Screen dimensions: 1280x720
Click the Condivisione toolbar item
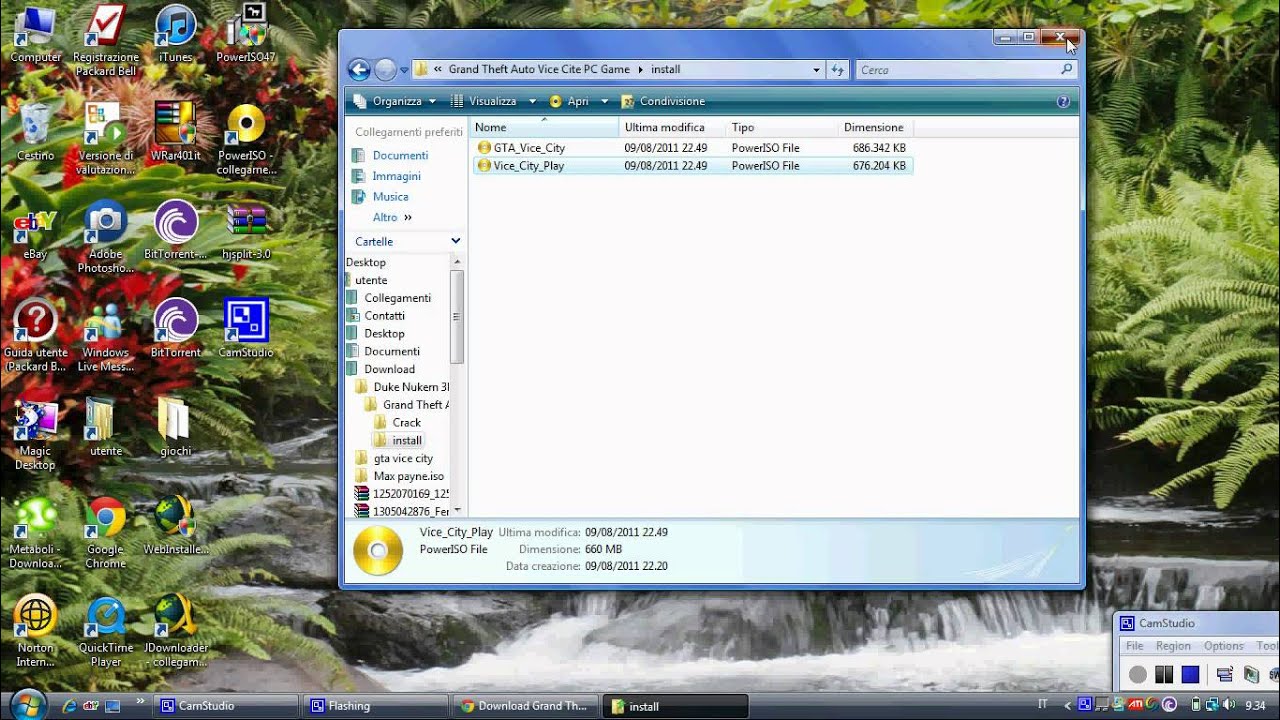pos(663,101)
